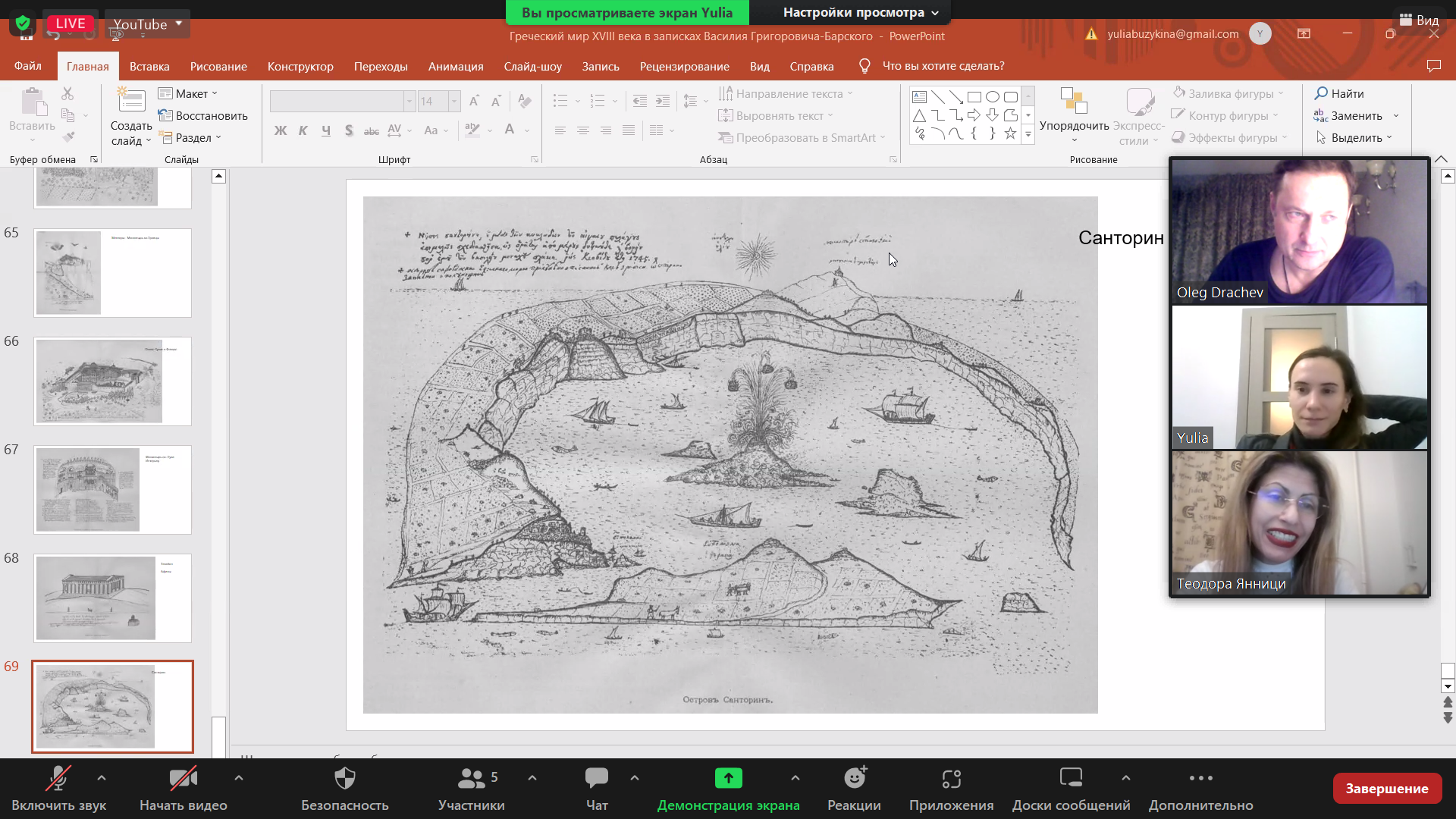1456x819 pixels.
Task: Switch to the Вставка ribbon tab
Action: tap(149, 66)
